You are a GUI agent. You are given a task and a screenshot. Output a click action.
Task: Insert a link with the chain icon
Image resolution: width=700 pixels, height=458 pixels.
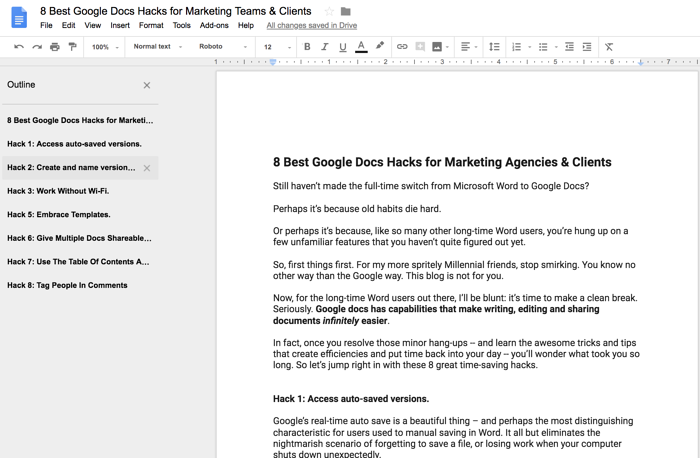pyautogui.click(x=402, y=46)
